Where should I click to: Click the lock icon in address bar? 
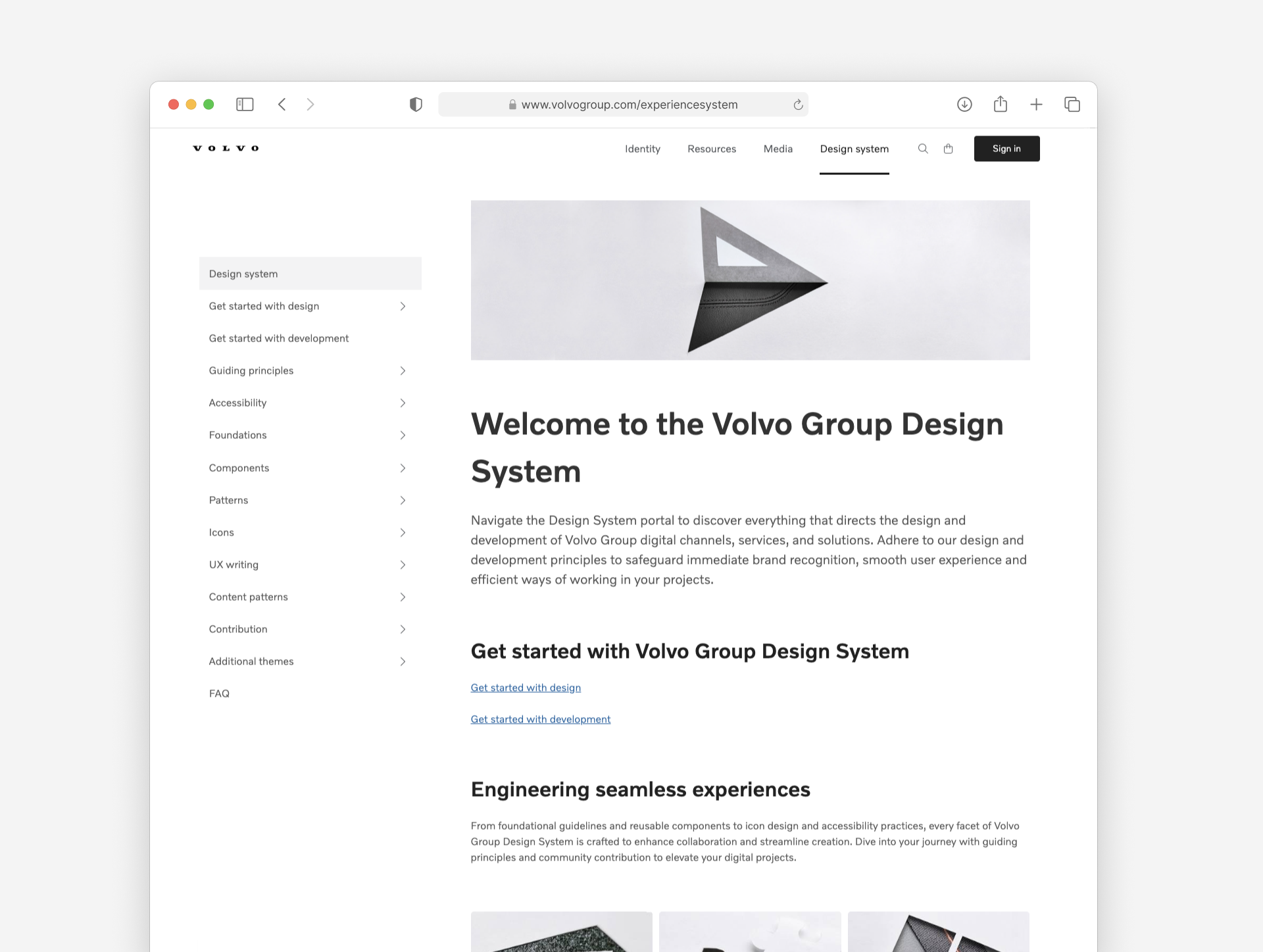(x=512, y=105)
